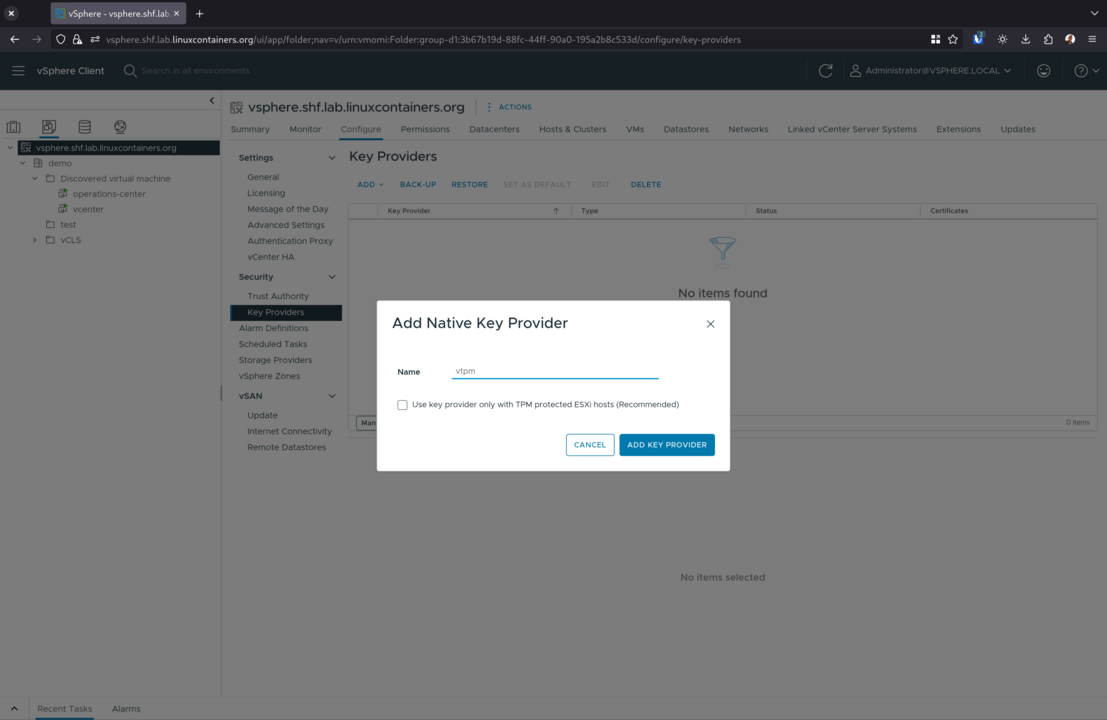Collapse the Security section
This screenshot has width=1107, height=720.
pyautogui.click(x=332, y=277)
